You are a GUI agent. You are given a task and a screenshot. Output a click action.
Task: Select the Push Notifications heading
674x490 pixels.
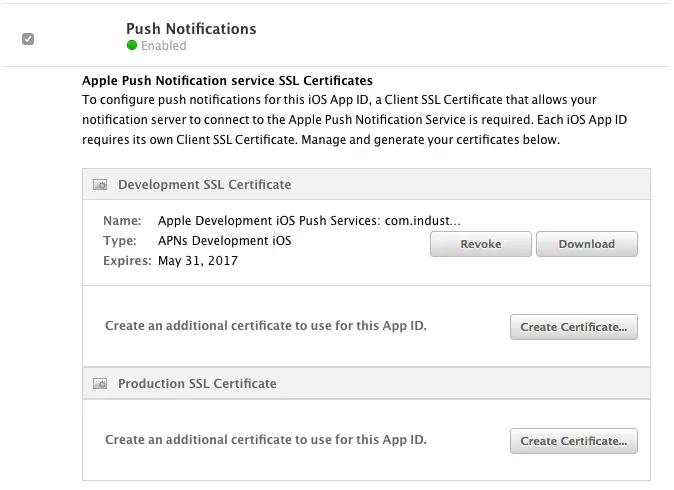click(x=191, y=29)
